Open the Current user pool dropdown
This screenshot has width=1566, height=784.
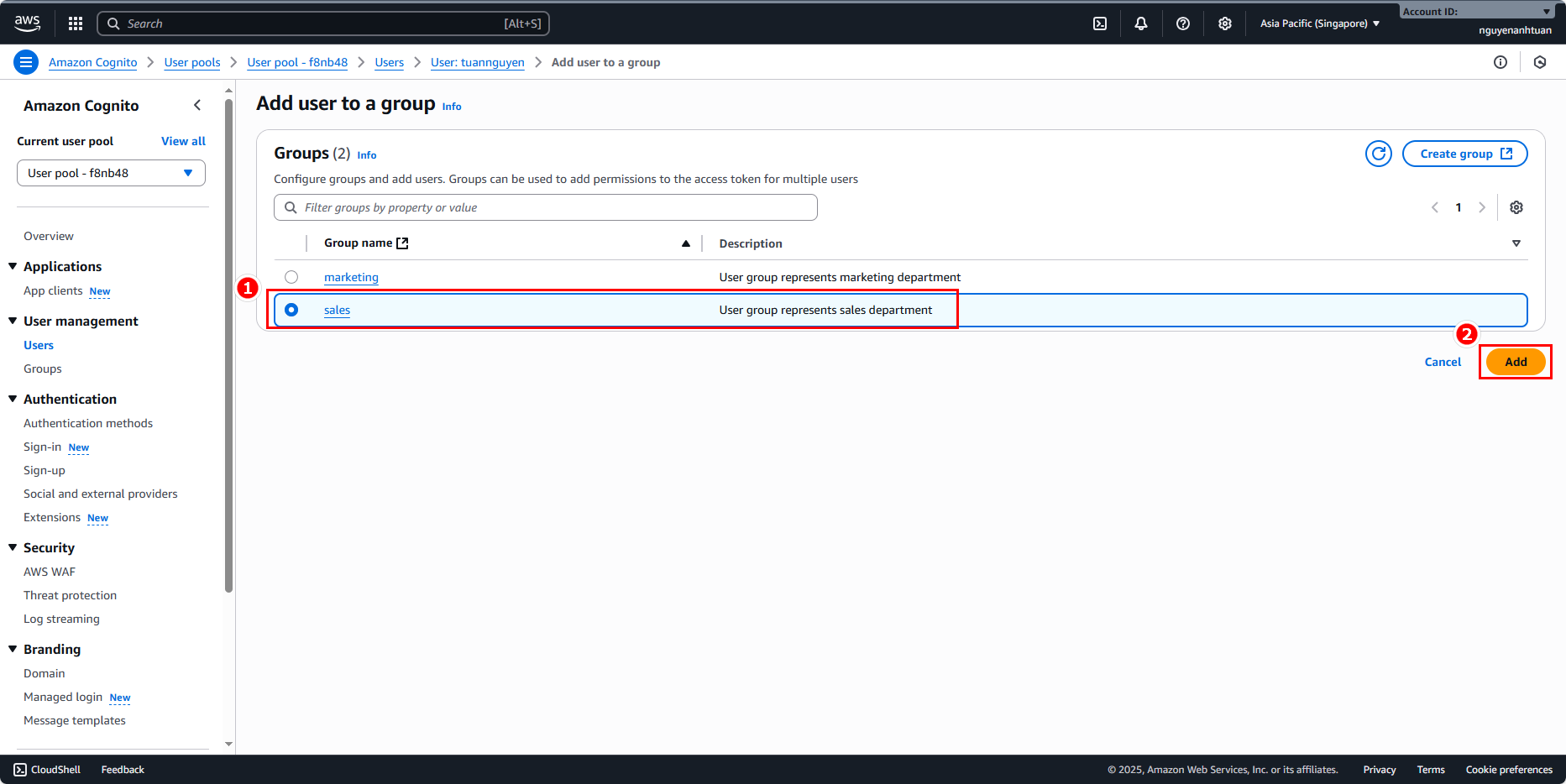[x=111, y=173]
